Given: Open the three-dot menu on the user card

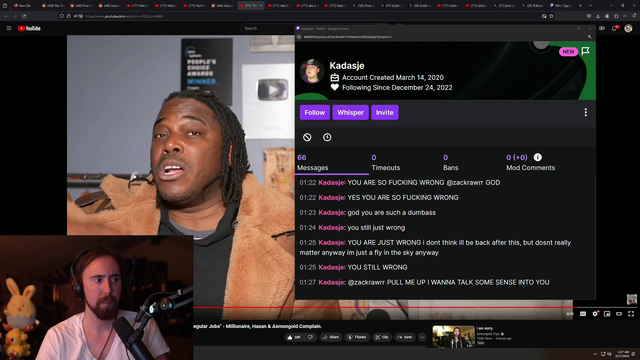Looking at the screenshot, I should (585, 112).
